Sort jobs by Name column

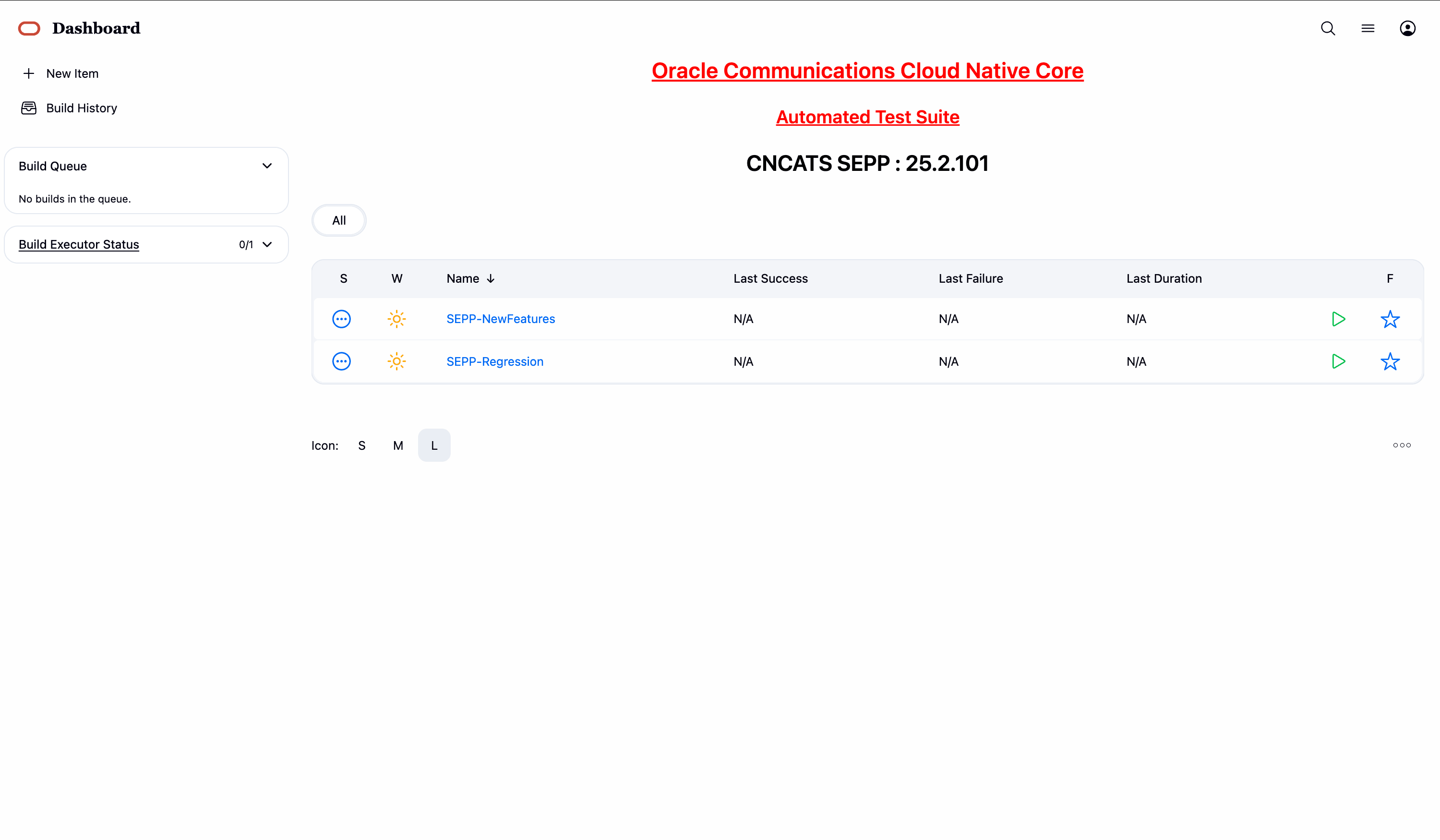470,278
